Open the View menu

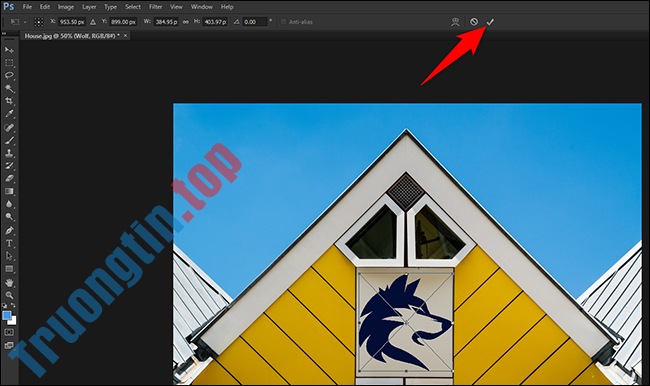point(176,7)
